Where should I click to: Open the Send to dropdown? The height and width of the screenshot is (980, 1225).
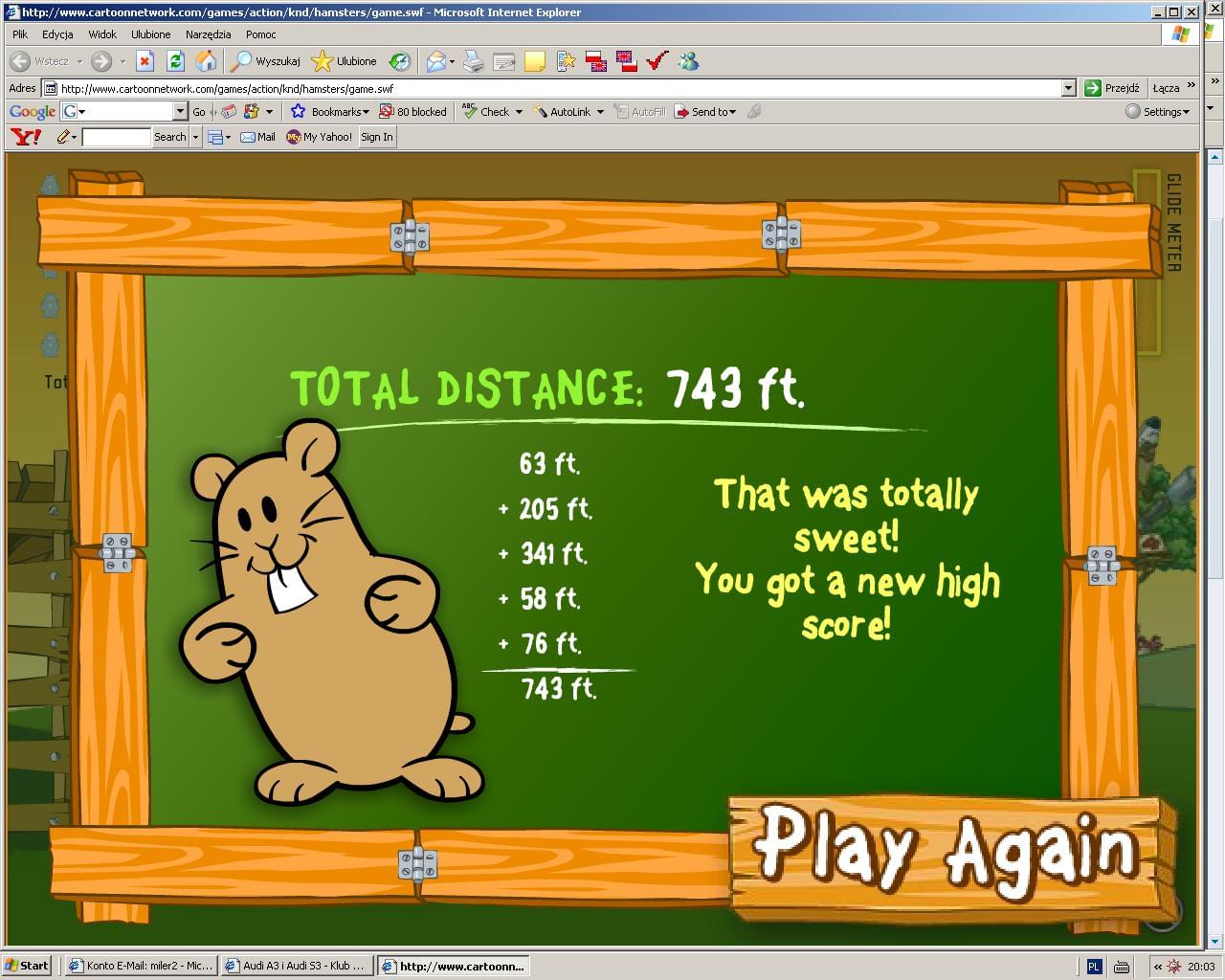pyautogui.click(x=705, y=112)
